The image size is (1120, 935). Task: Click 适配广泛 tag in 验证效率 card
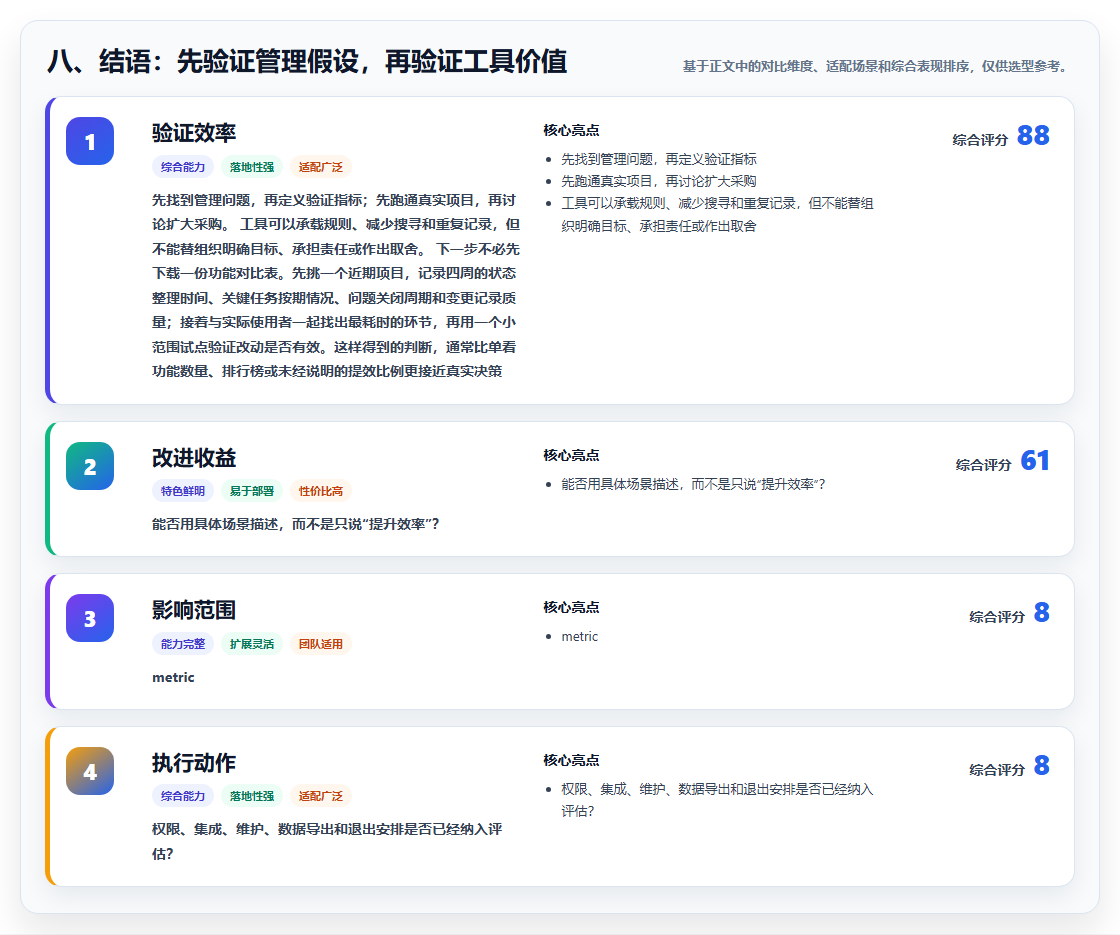pos(321,167)
